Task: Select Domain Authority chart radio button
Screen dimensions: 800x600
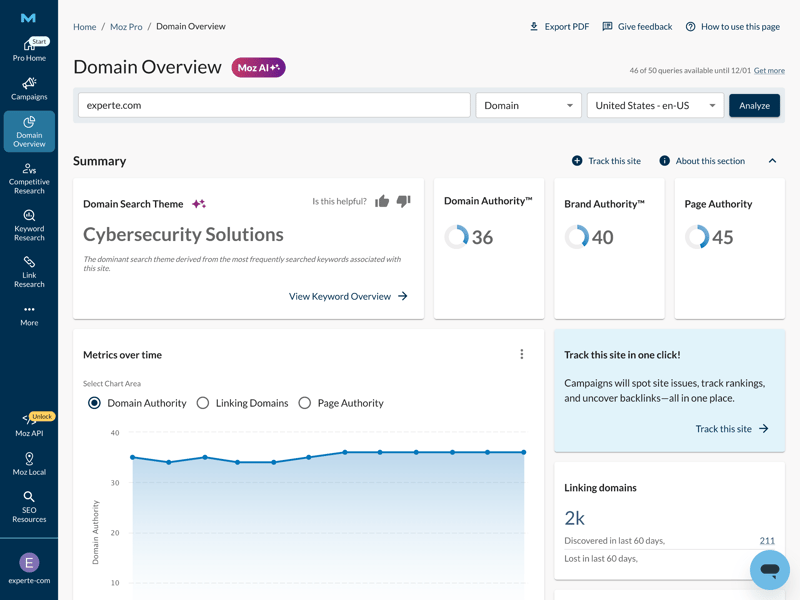Action: (x=94, y=403)
